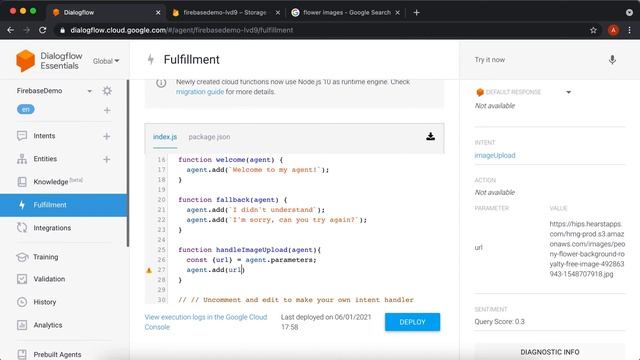Open Validation in the sidebar
The image size is (640, 360).
pyautogui.click(x=49, y=279)
